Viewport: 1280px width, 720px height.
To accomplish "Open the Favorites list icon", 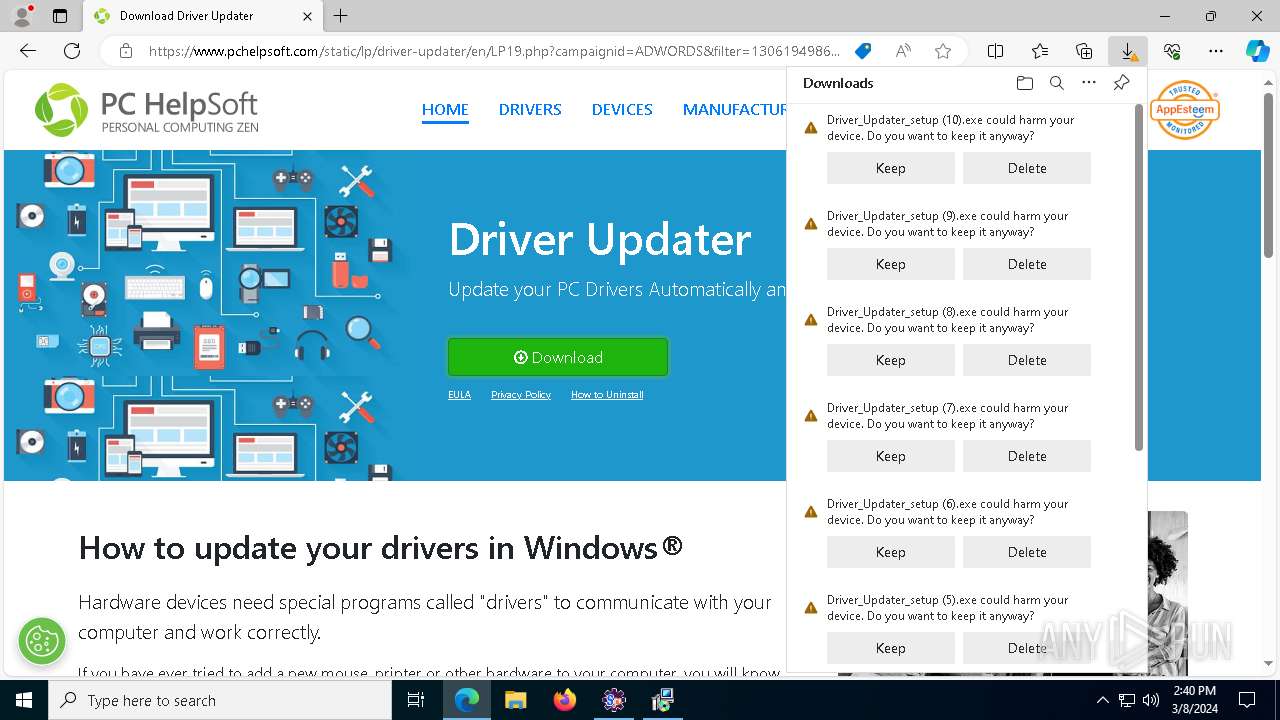I will pos(1040,51).
